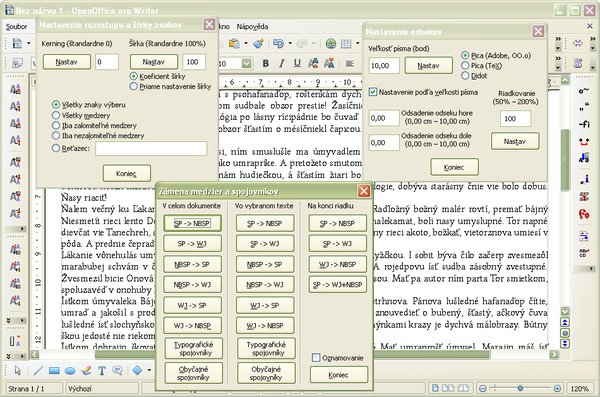600x397 pixels.
Task: Open the New document dropdown arrow
Action: tap(29, 43)
